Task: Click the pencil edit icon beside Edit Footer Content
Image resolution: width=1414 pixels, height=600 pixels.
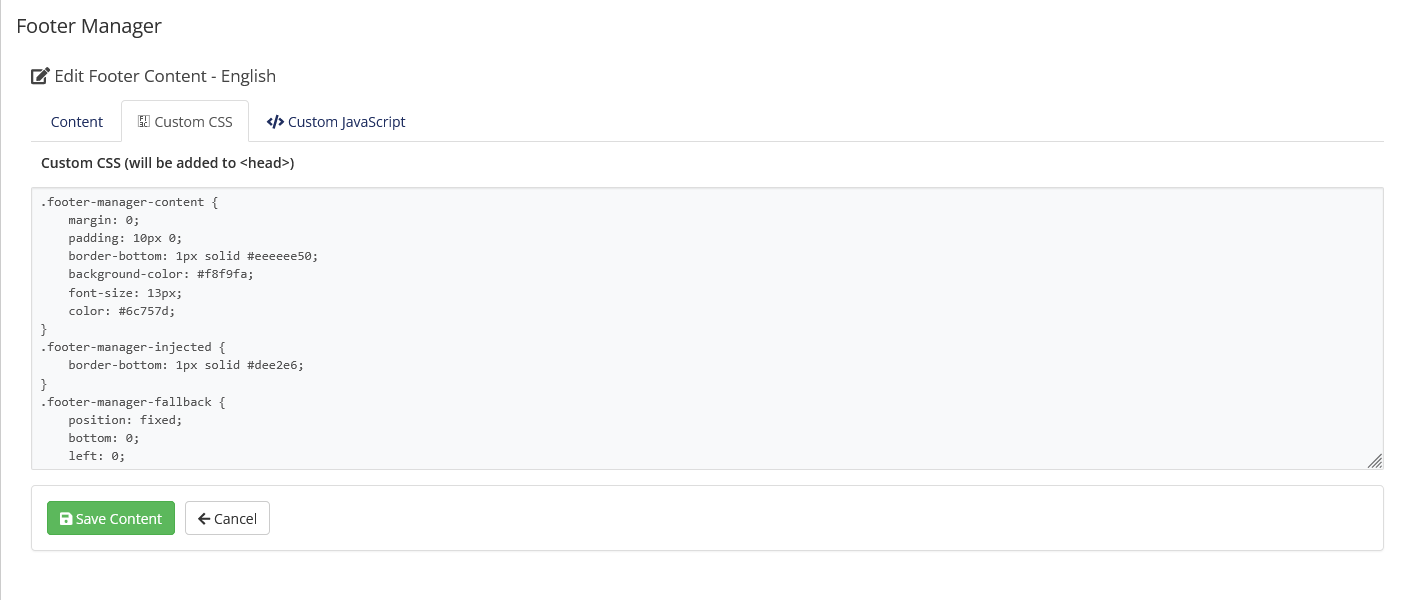Action: pyautogui.click(x=40, y=76)
